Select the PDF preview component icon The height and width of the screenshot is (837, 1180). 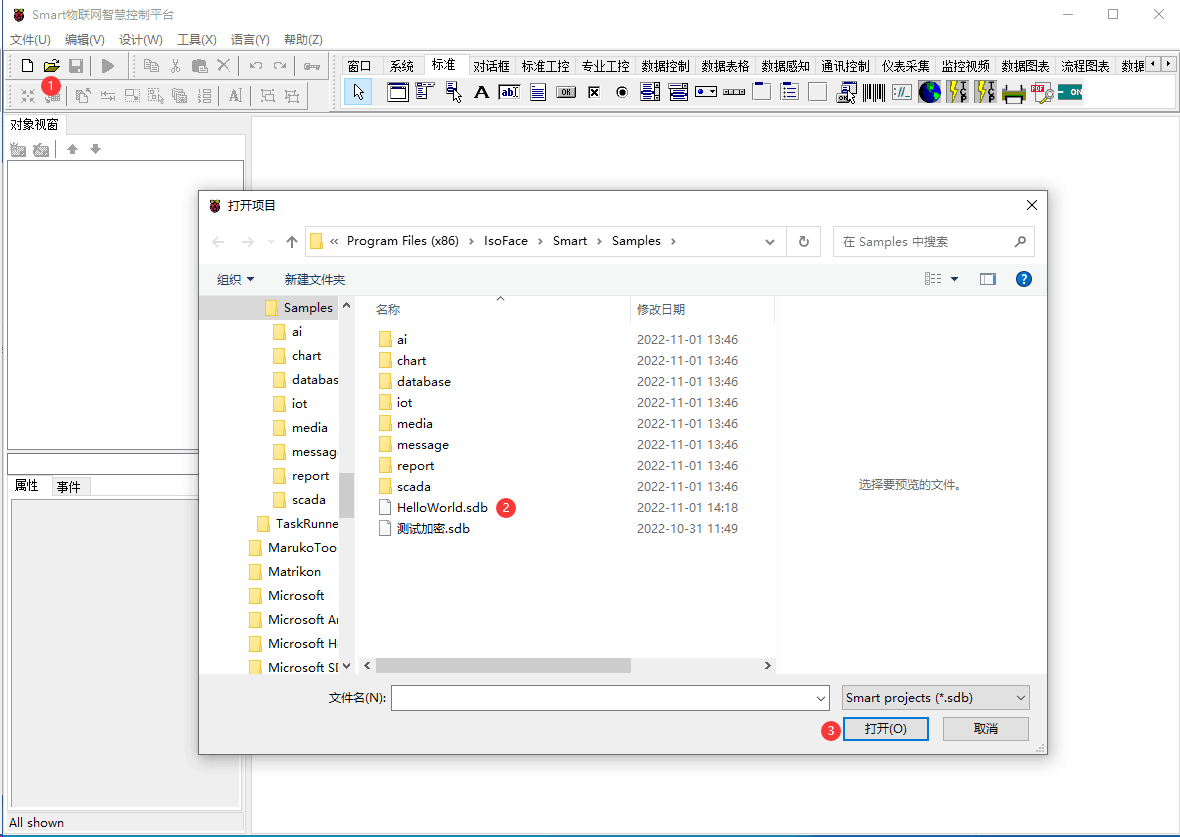pos(1042,93)
